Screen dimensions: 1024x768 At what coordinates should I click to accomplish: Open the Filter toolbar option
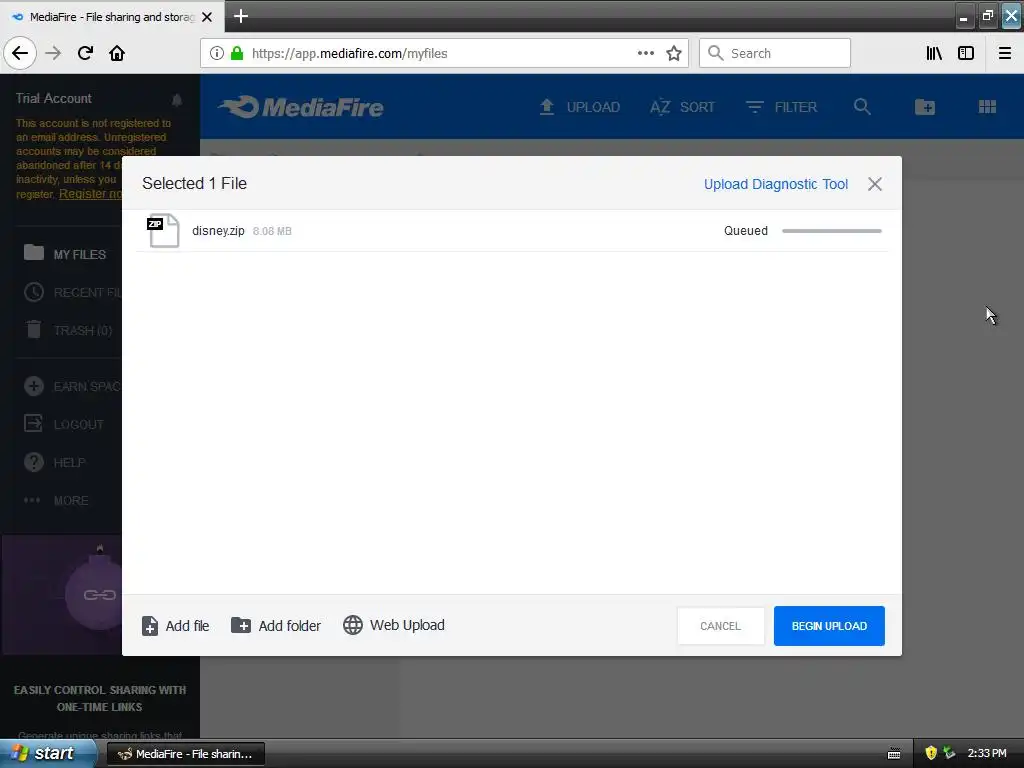pyautogui.click(x=781, y=107)
